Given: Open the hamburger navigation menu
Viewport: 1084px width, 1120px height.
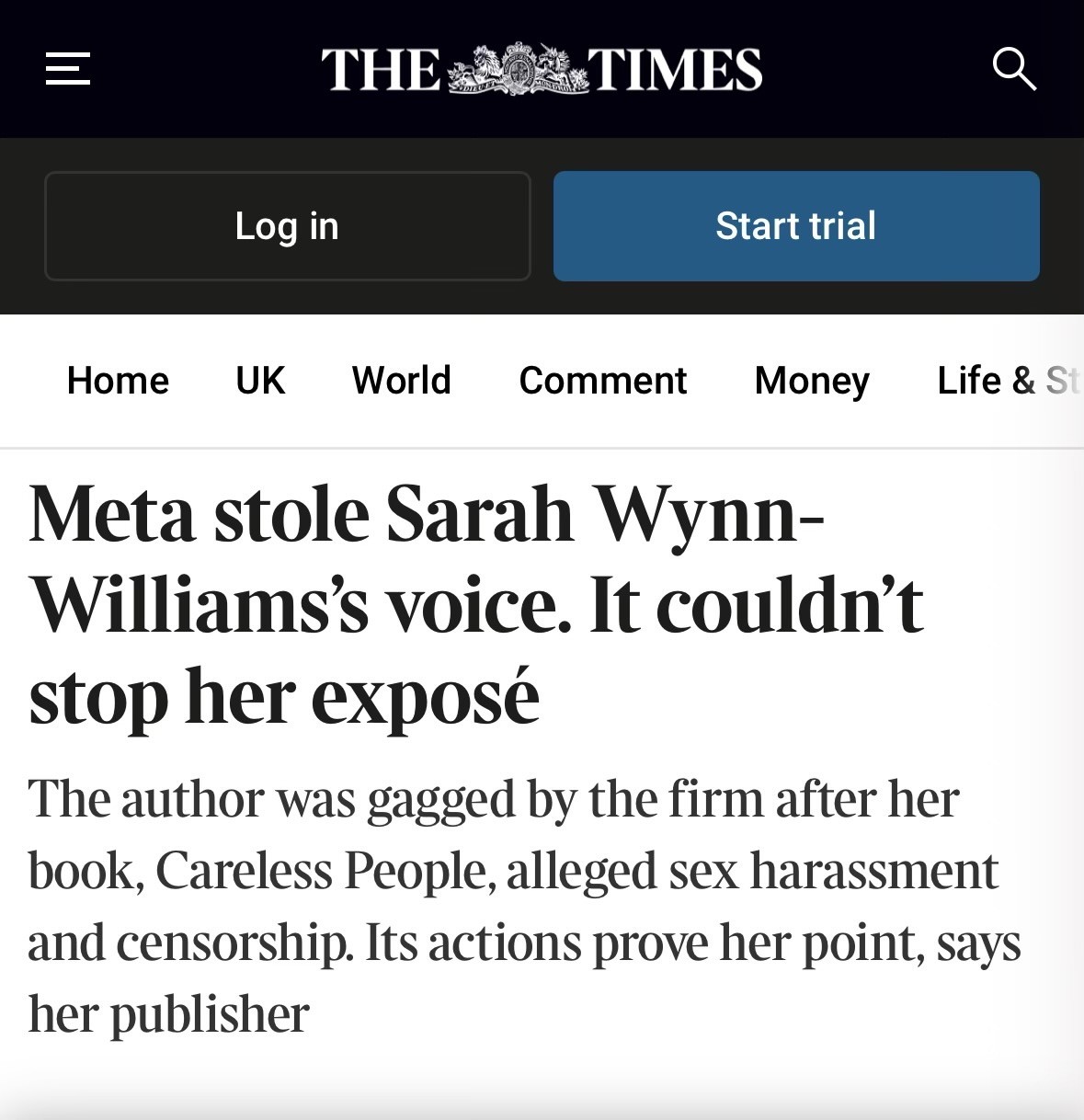Looking at the screenshot, I should (68, 69).
